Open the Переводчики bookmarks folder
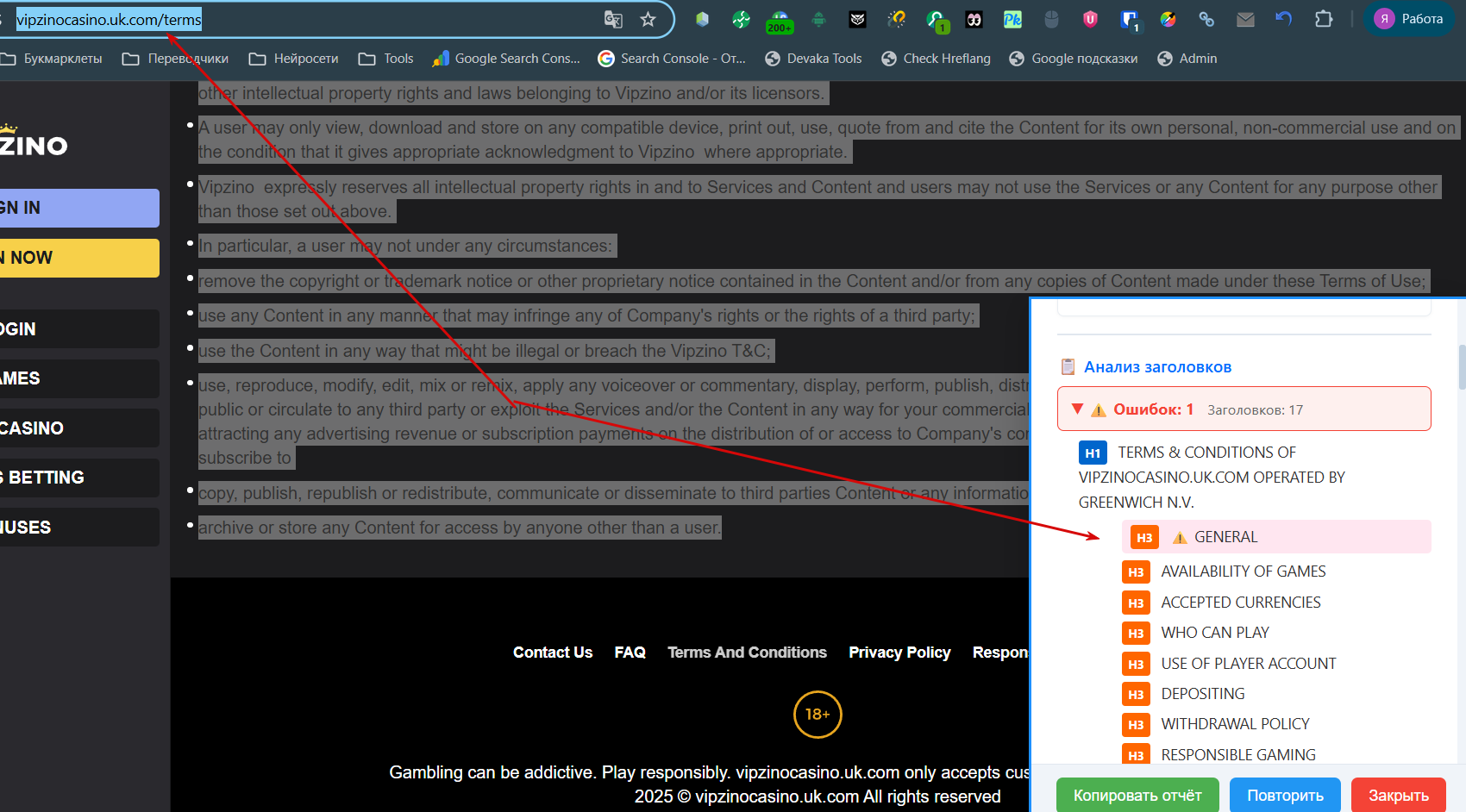1466x812 pixels. [176, 59]
